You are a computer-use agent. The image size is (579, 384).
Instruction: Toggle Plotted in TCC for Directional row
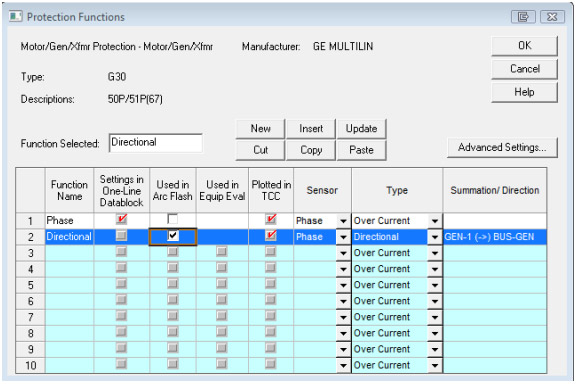tap(271, 236)
